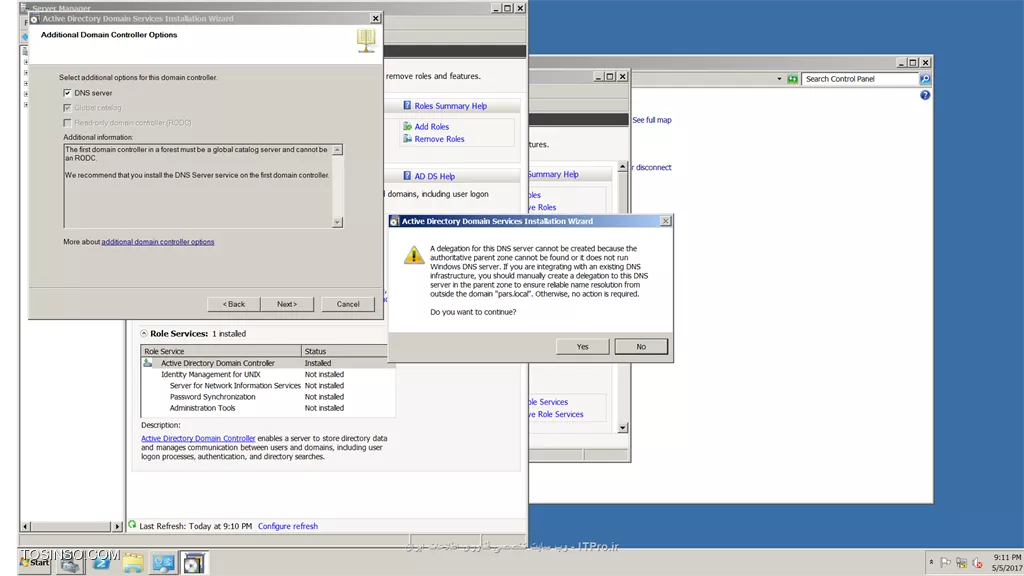Open the additional domain controller options link
1024x576 pixels.
pyautogui.click(x=157, y=242)
